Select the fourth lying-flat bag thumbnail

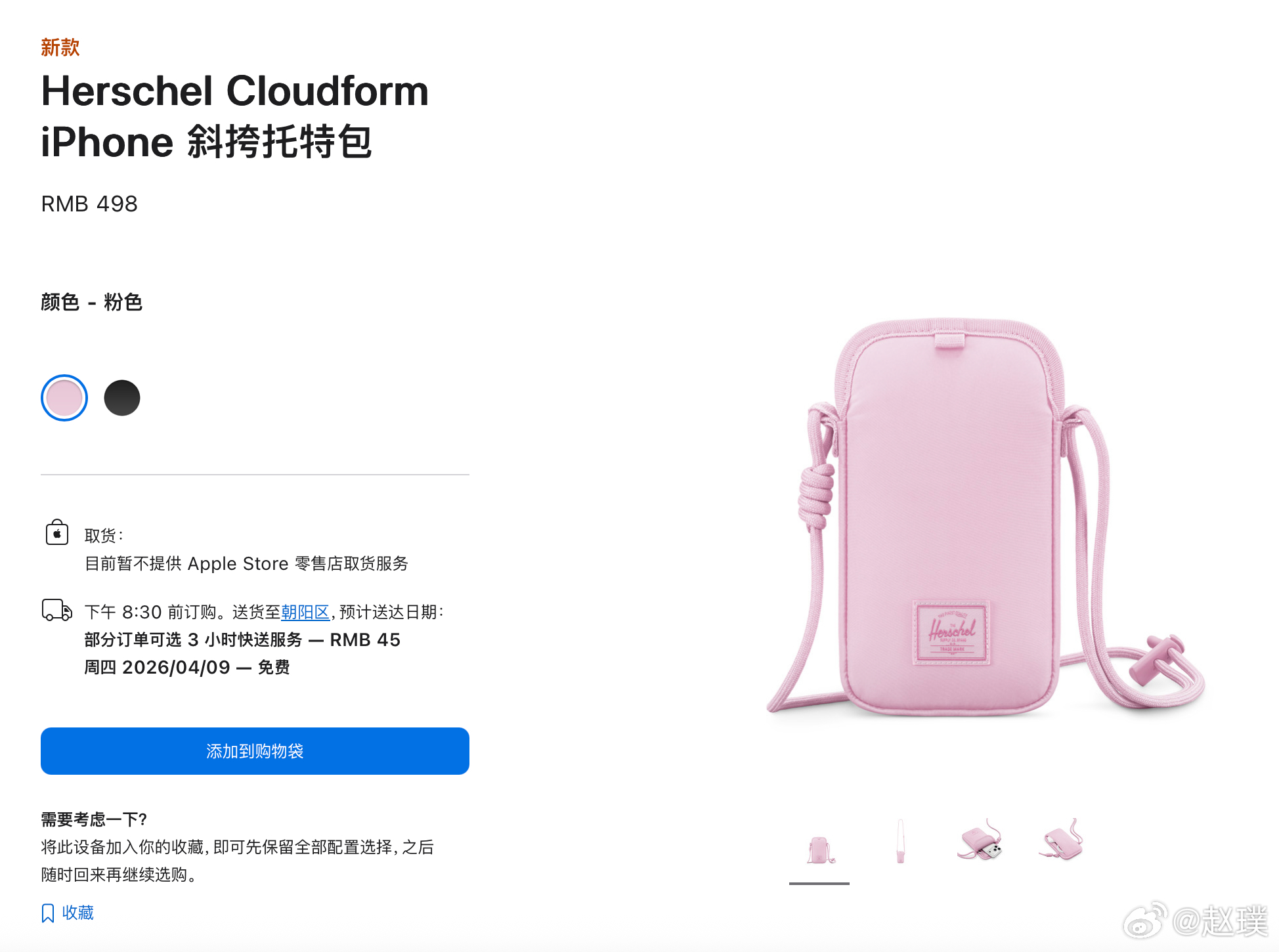tap(1061, 840)
